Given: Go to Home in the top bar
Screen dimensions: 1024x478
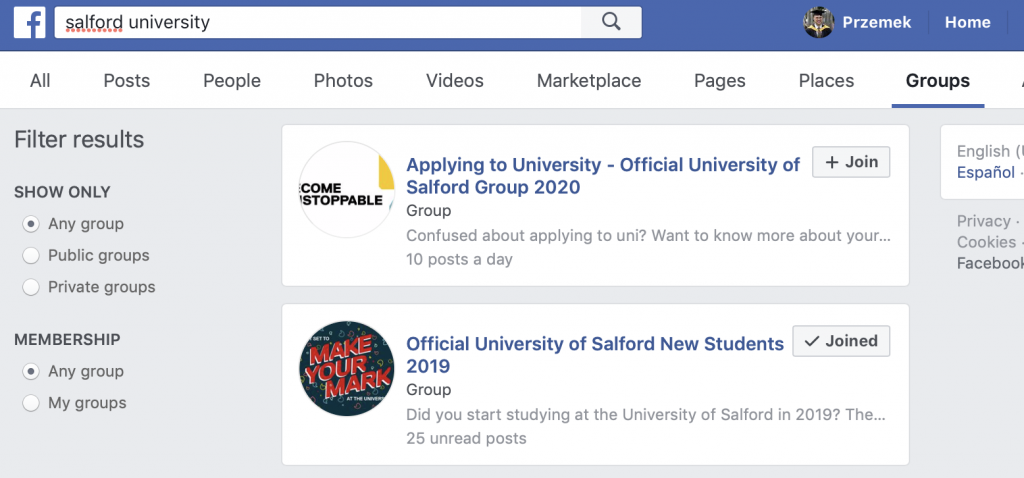Looking at the screenshot, I should pos(967,22).
